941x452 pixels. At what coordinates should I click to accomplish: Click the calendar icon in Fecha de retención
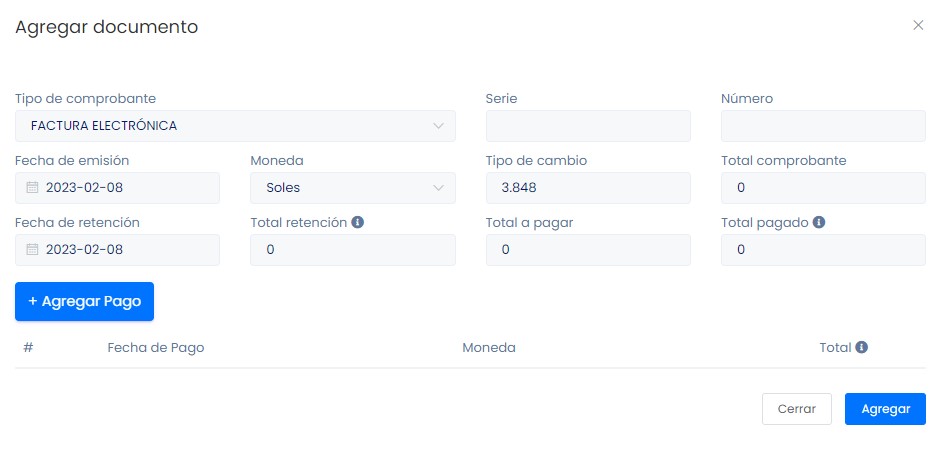[x=32, y=250]
